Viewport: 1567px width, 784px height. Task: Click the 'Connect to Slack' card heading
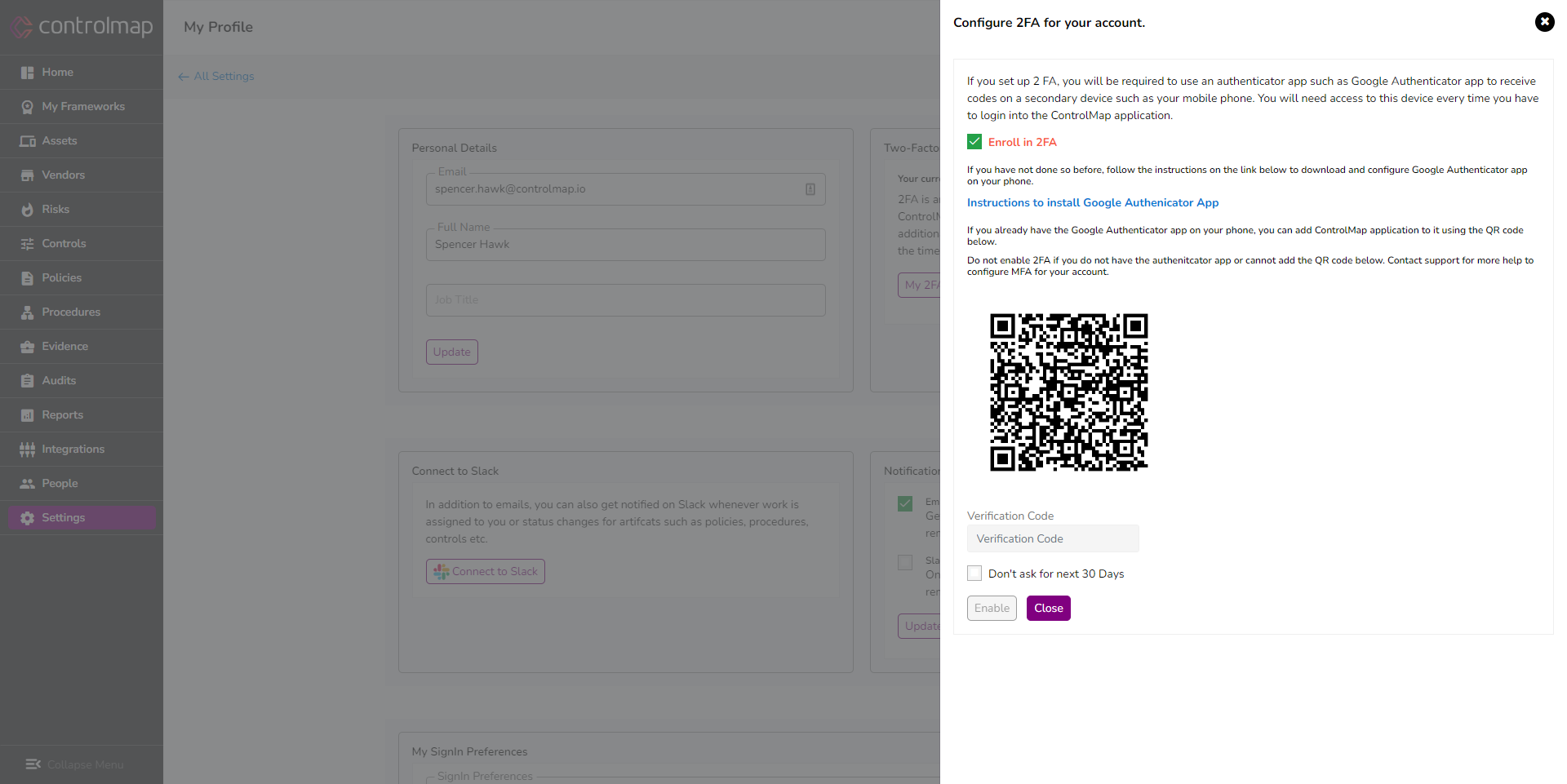455,472
